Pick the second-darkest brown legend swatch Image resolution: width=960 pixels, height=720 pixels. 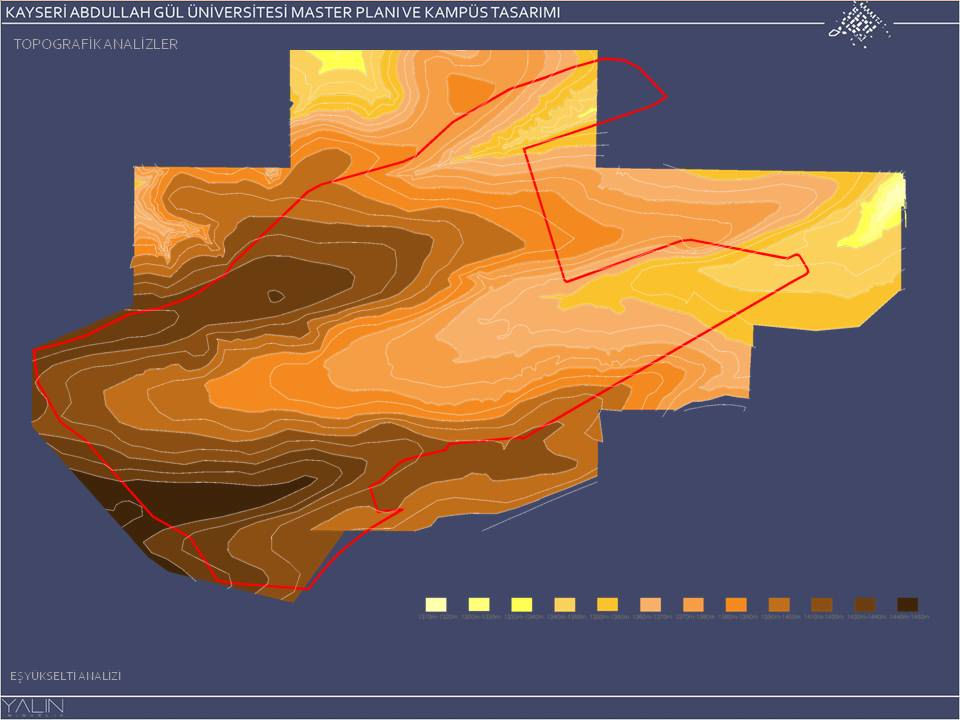click(864, 604)
